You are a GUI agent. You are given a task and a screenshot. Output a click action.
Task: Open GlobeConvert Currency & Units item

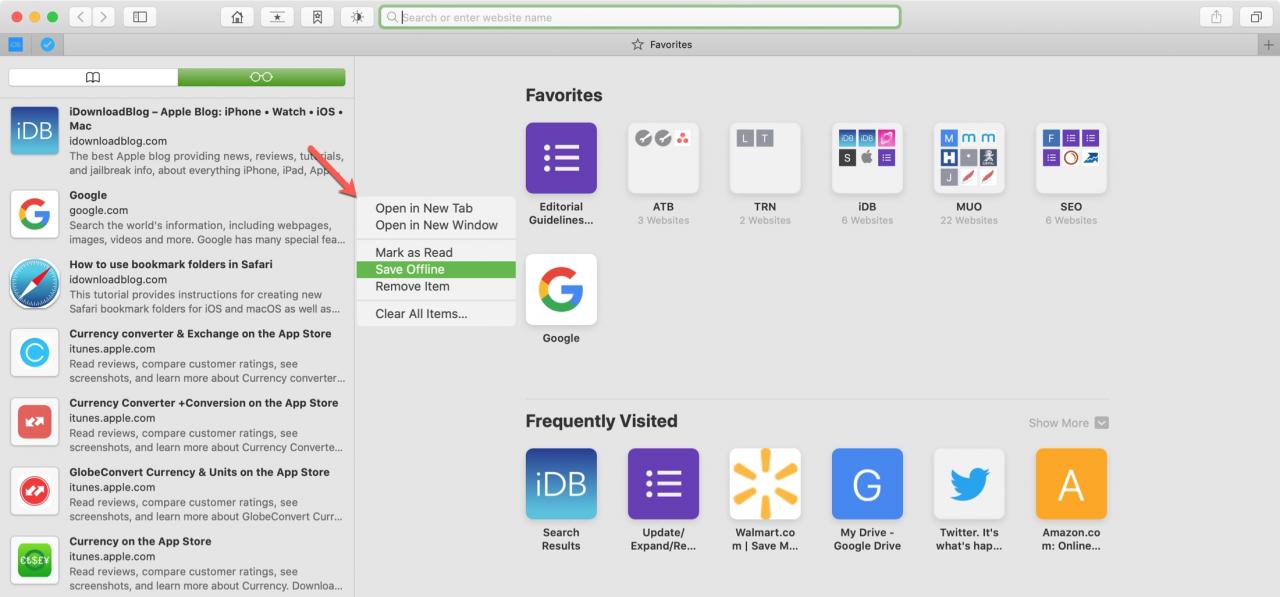[x=177, y=492]
